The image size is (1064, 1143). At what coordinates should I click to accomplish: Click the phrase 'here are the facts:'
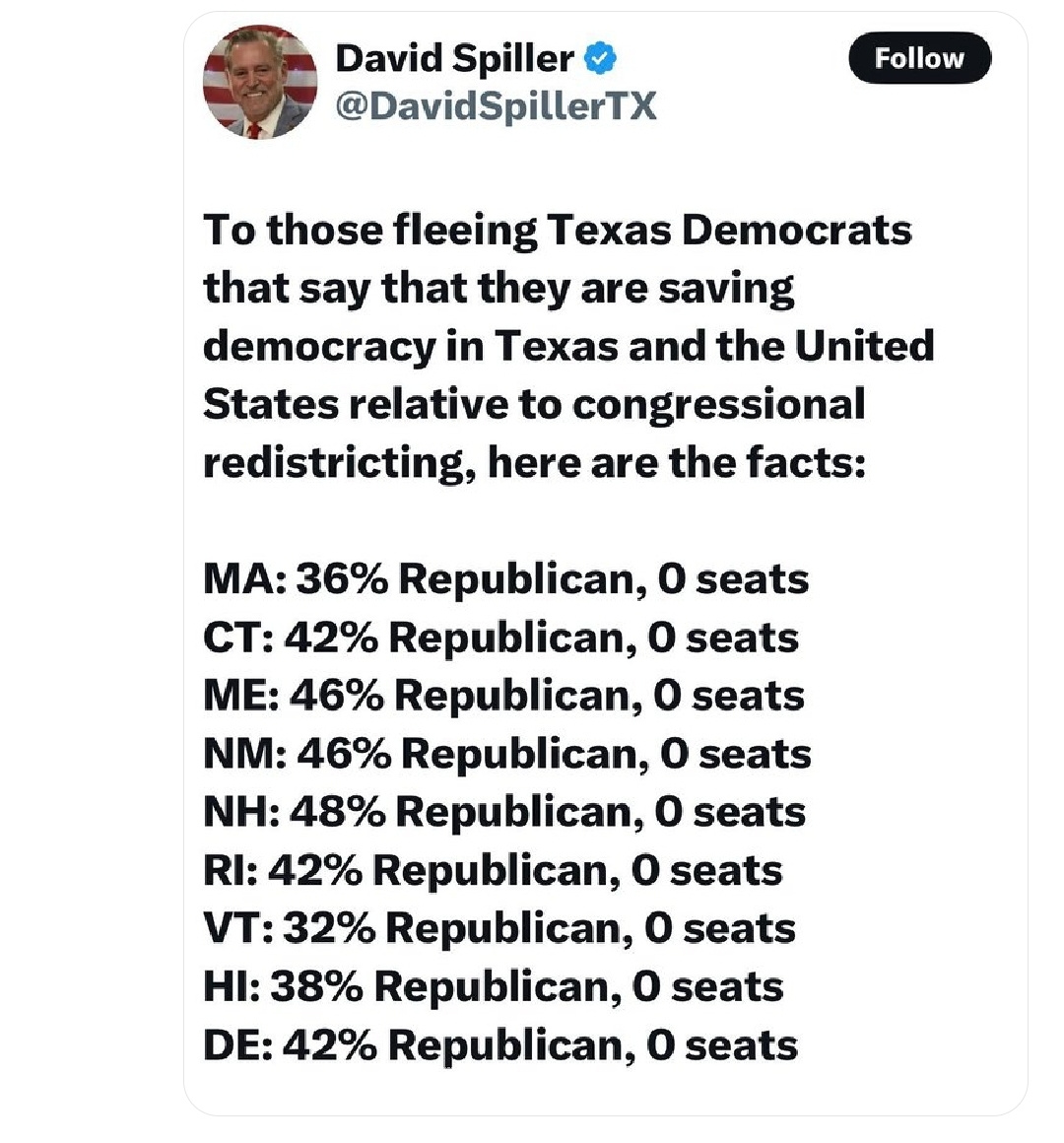click(677, 462)
